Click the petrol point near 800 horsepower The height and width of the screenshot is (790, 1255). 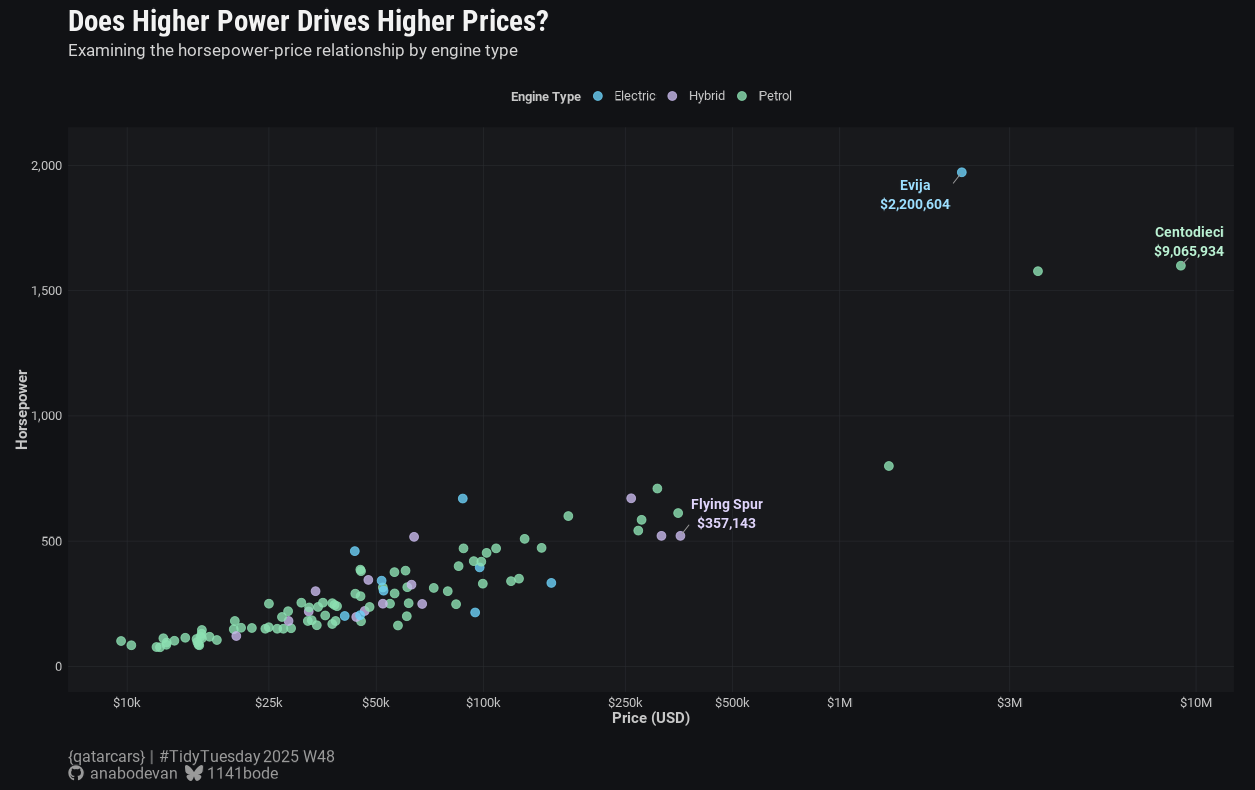(x=889, y=466)
